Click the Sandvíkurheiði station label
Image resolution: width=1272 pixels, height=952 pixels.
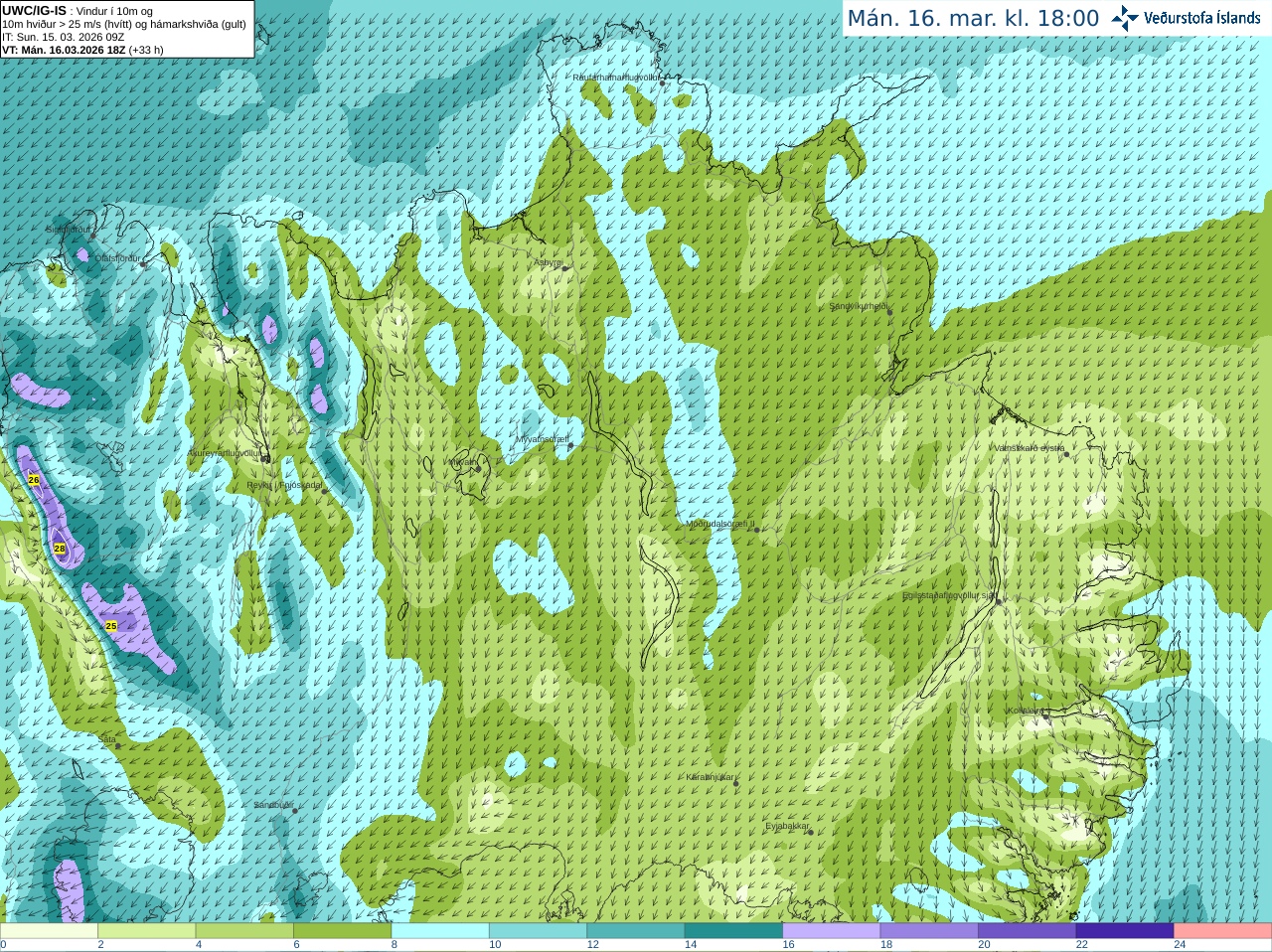tap(859, 306)
